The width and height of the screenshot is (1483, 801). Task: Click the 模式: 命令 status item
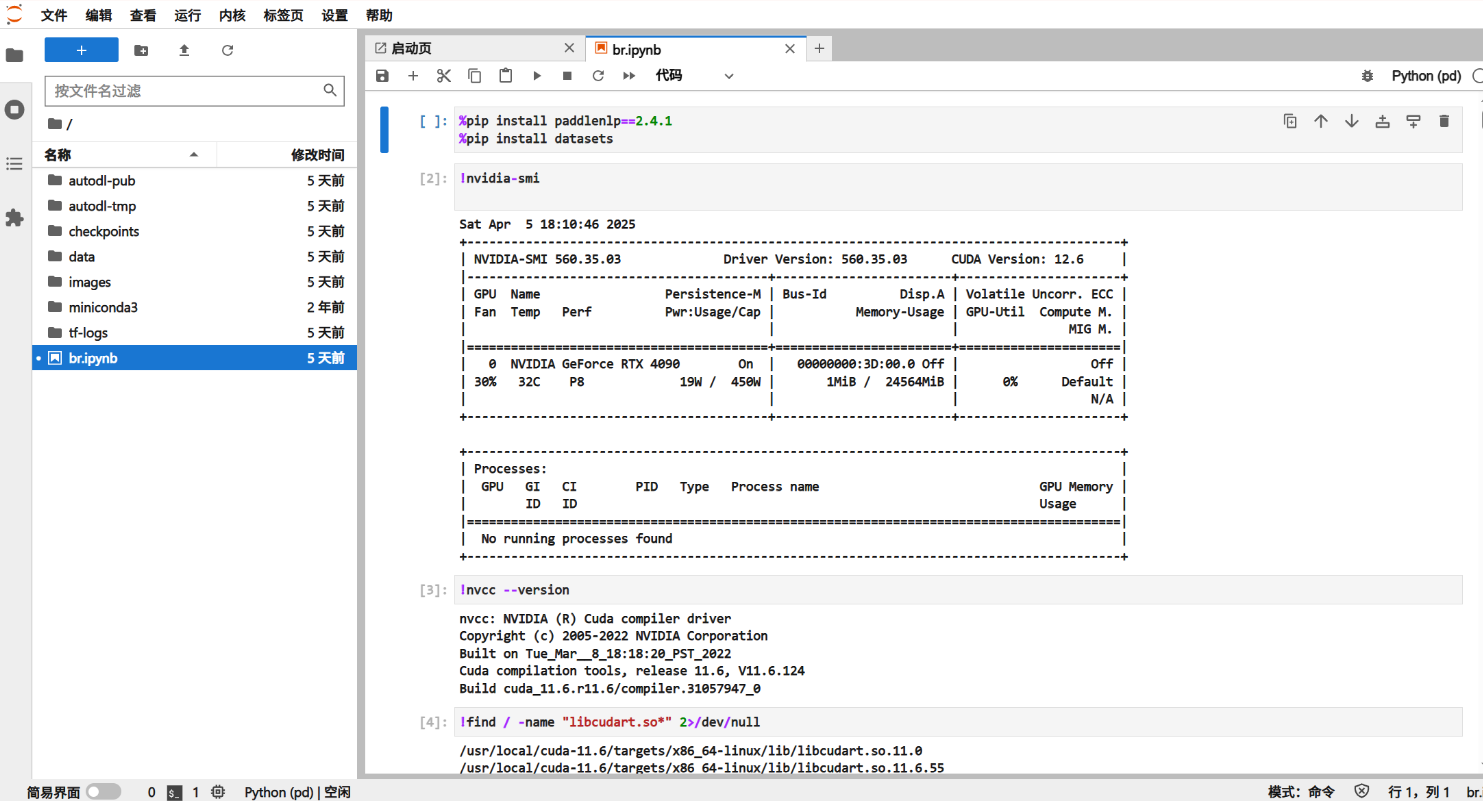pos(1301,792)
